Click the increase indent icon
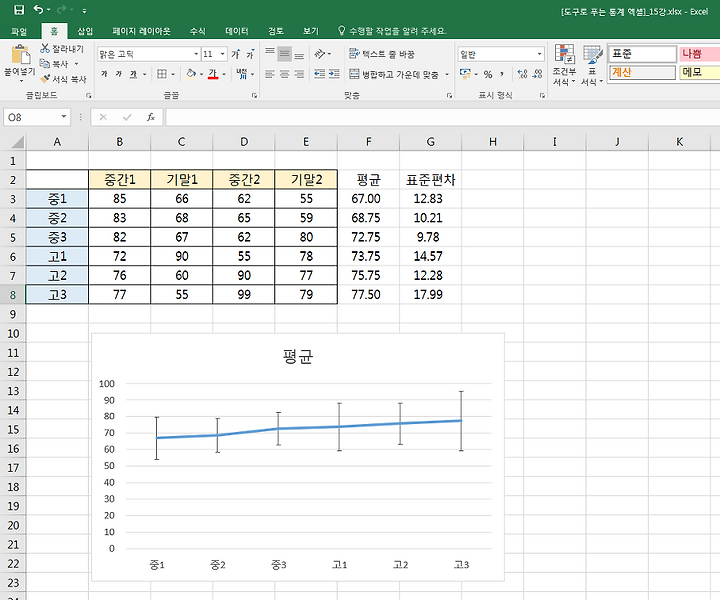The height and width of the screenshot is (600, 720). coord(334,74)
